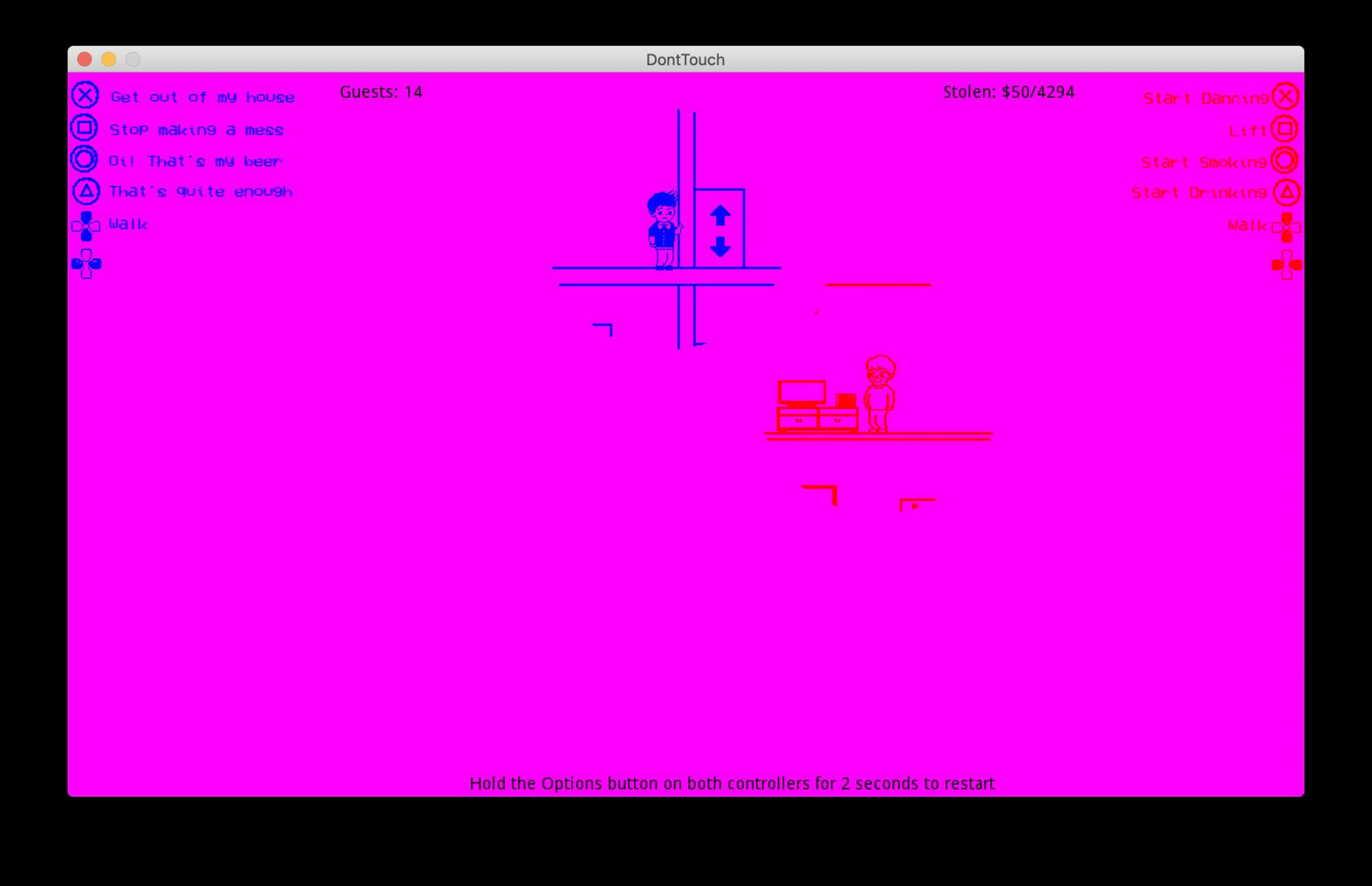Click the 'Start Dancing' text
This screenshot has width=1372, height=886.
tap(1206, 99)
